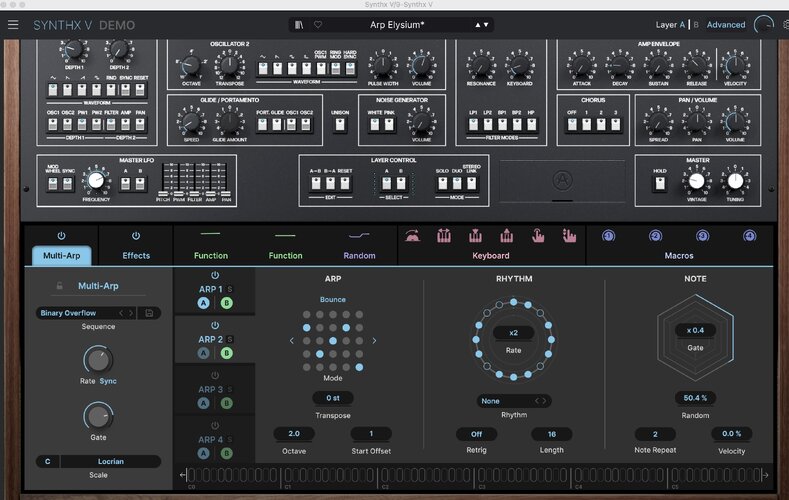Click the Velocity 0.0 % value field
This screenshot has width=789, height=500.
(731, 434)
